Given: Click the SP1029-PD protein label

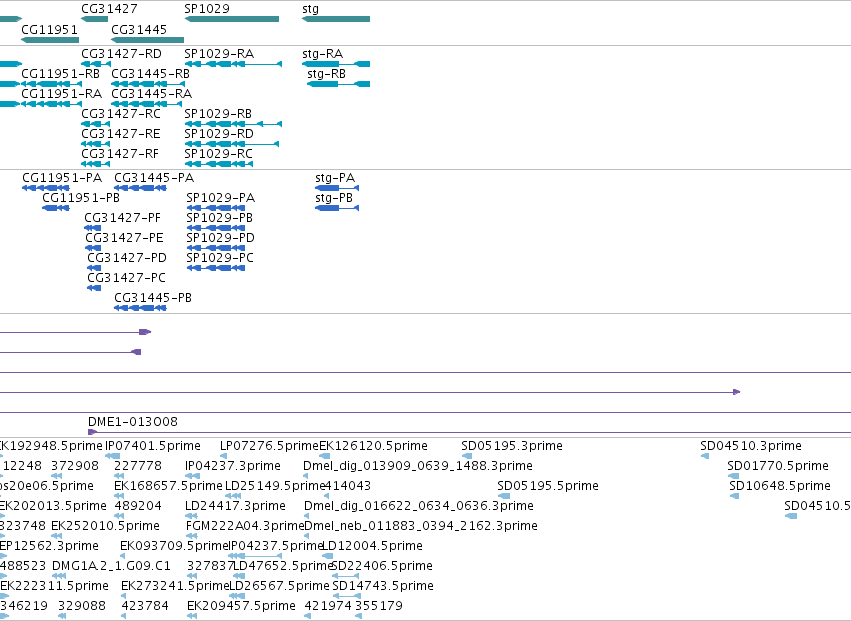Looking at the screenshot, I should (220, 238).
